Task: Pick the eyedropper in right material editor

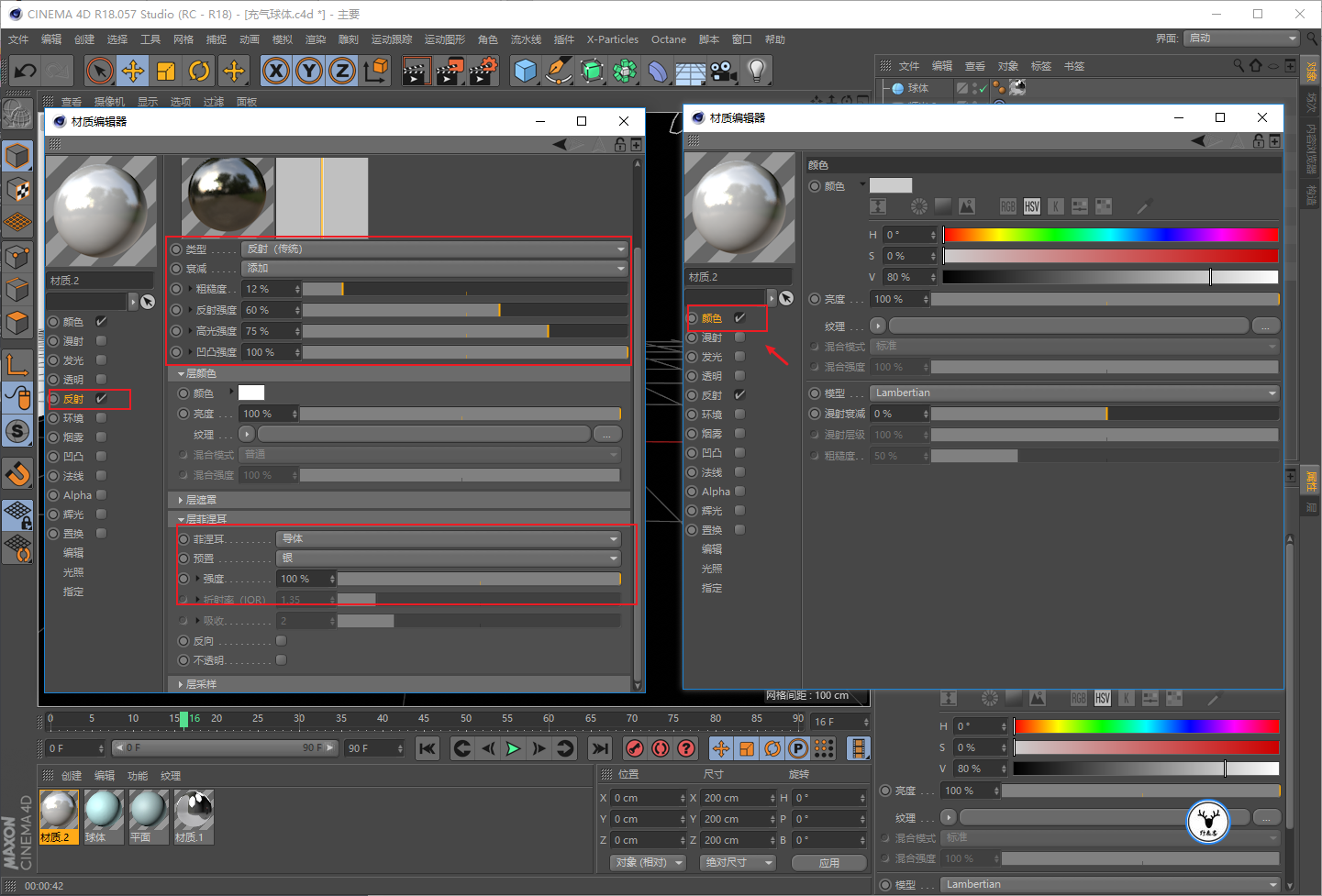Action: coord(1144,206)
